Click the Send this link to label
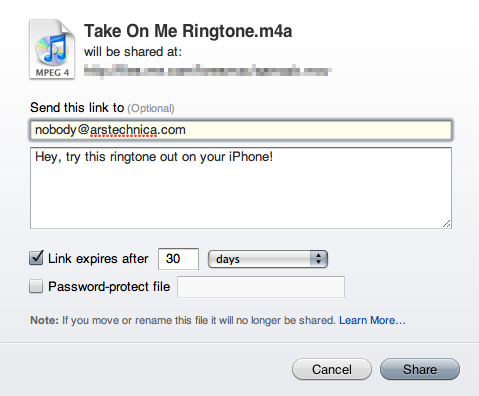479x396 pixels. coord(77,108)
